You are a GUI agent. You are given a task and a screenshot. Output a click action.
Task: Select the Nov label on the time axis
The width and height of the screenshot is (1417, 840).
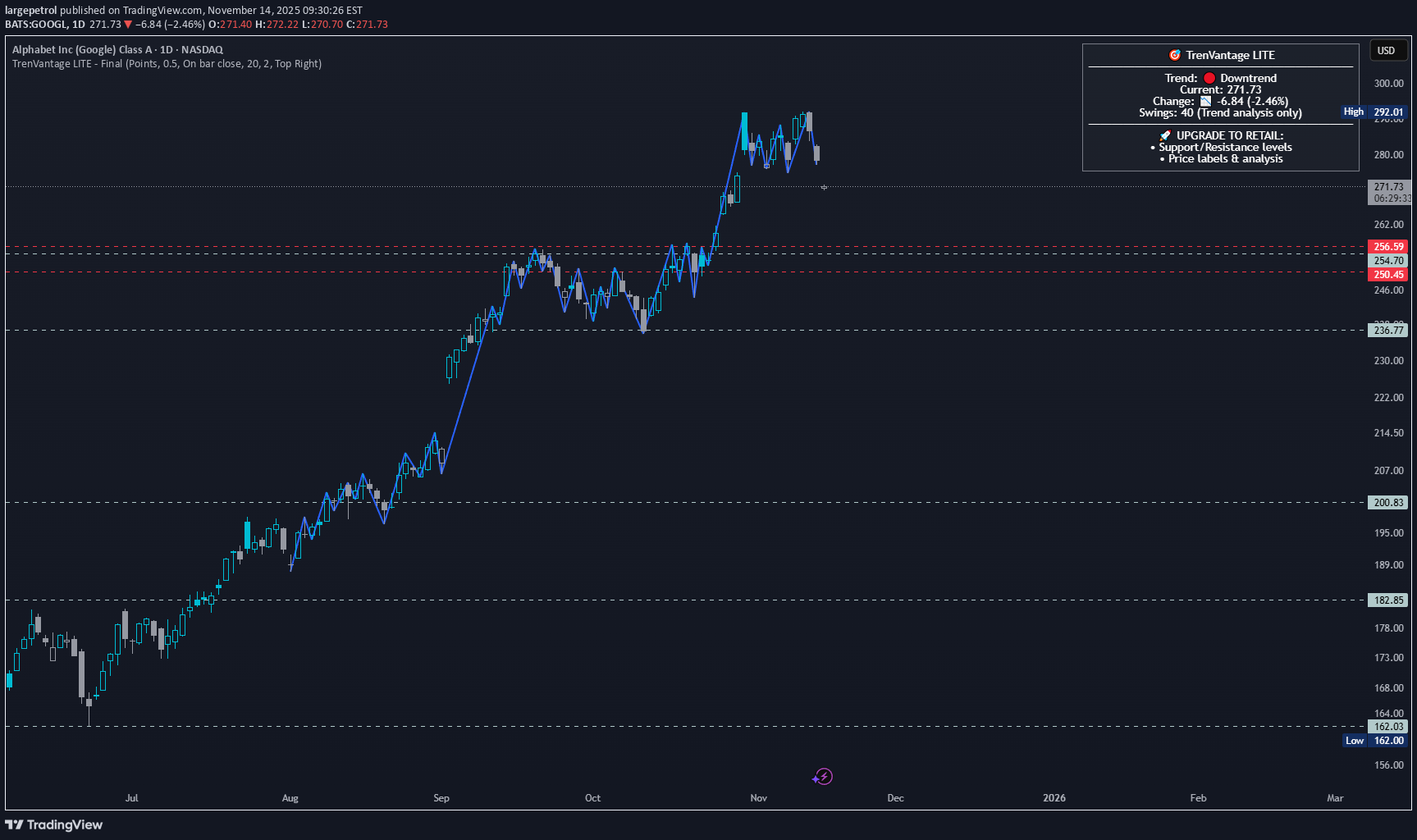click(758, 797)
